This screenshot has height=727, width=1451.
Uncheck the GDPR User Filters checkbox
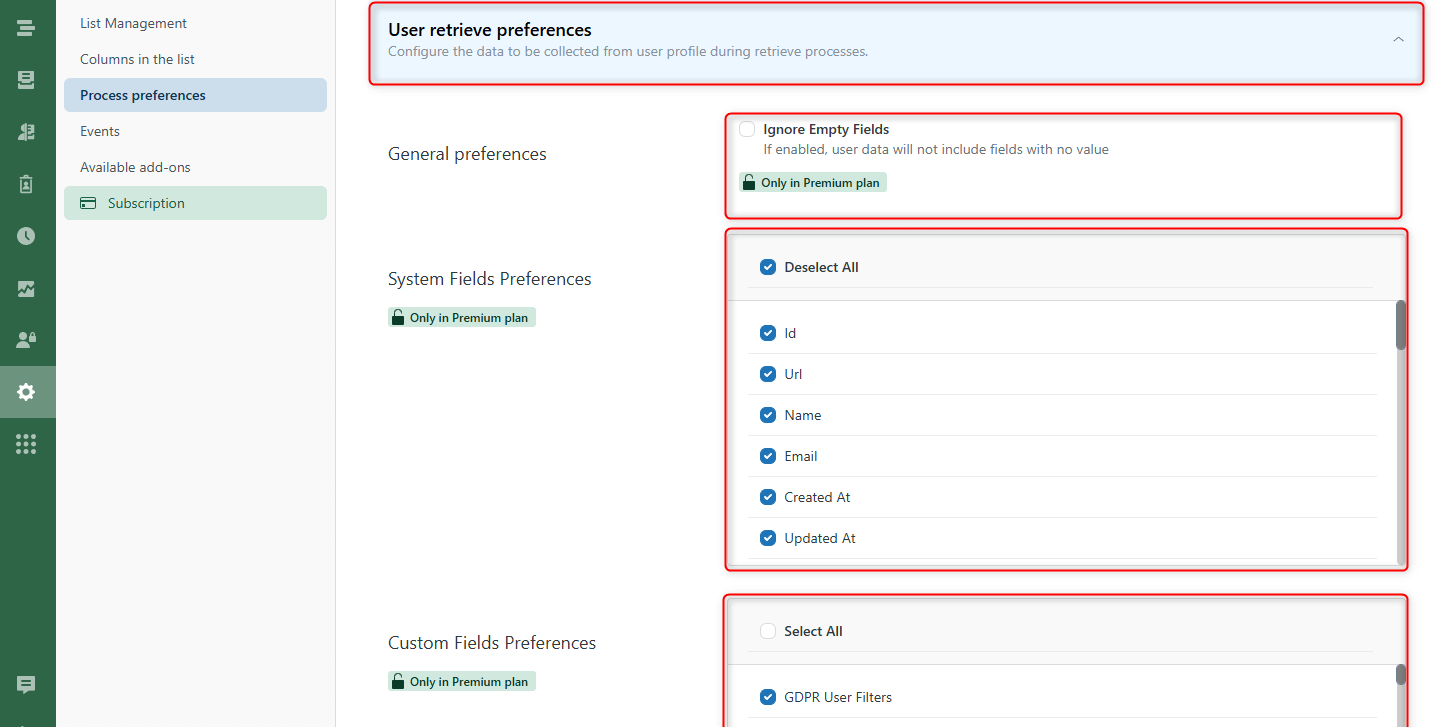768,697
